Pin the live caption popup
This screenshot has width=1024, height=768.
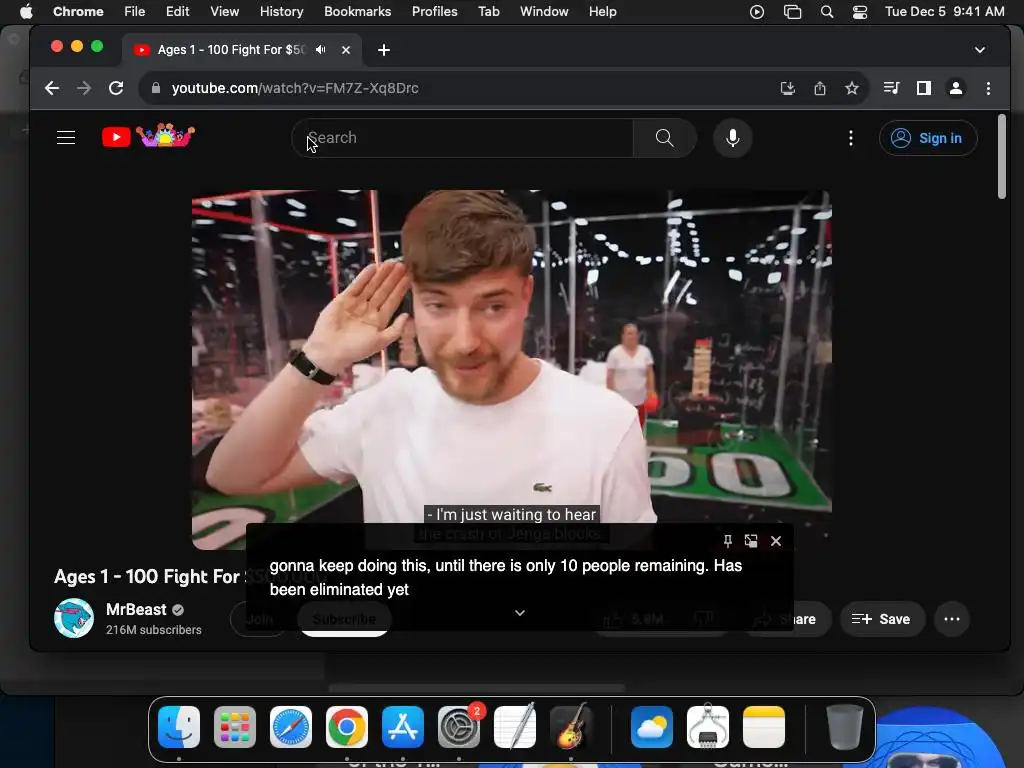coord(728,541)
